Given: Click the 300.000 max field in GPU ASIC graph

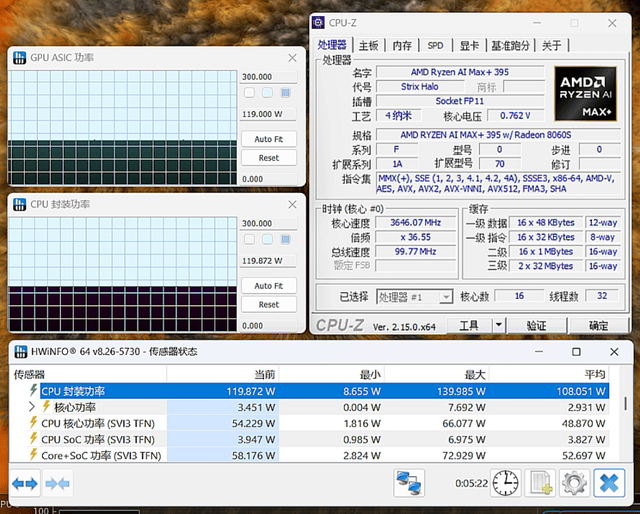Looking at the screenshot, I should [258, 77].
